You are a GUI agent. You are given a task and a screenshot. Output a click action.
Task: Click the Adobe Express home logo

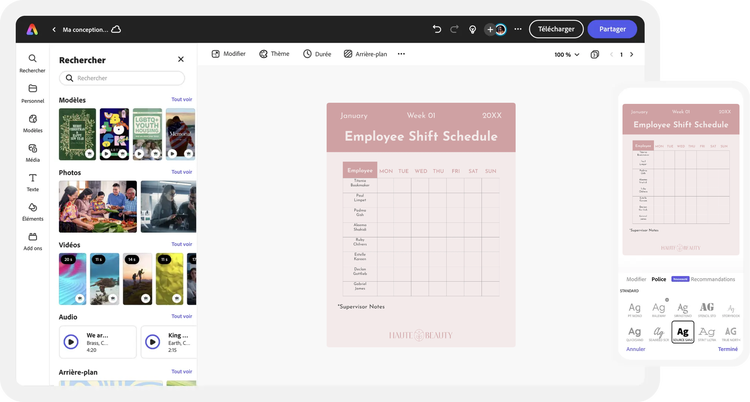click(x=32, y=29)
